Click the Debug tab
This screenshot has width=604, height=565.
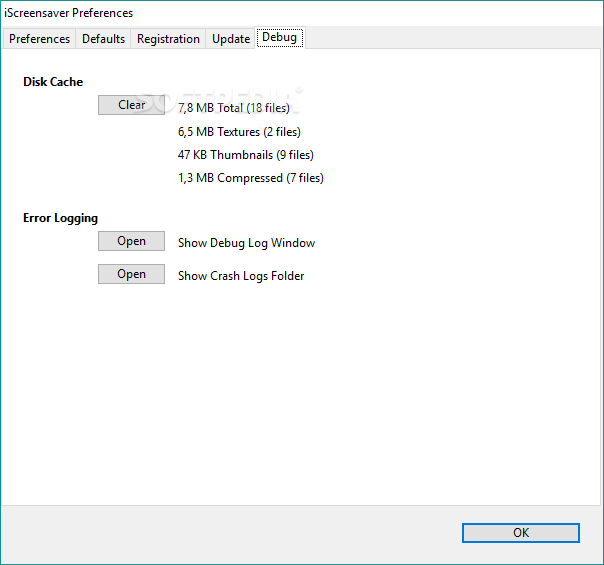pyautogui.click(x=280, y=37)
